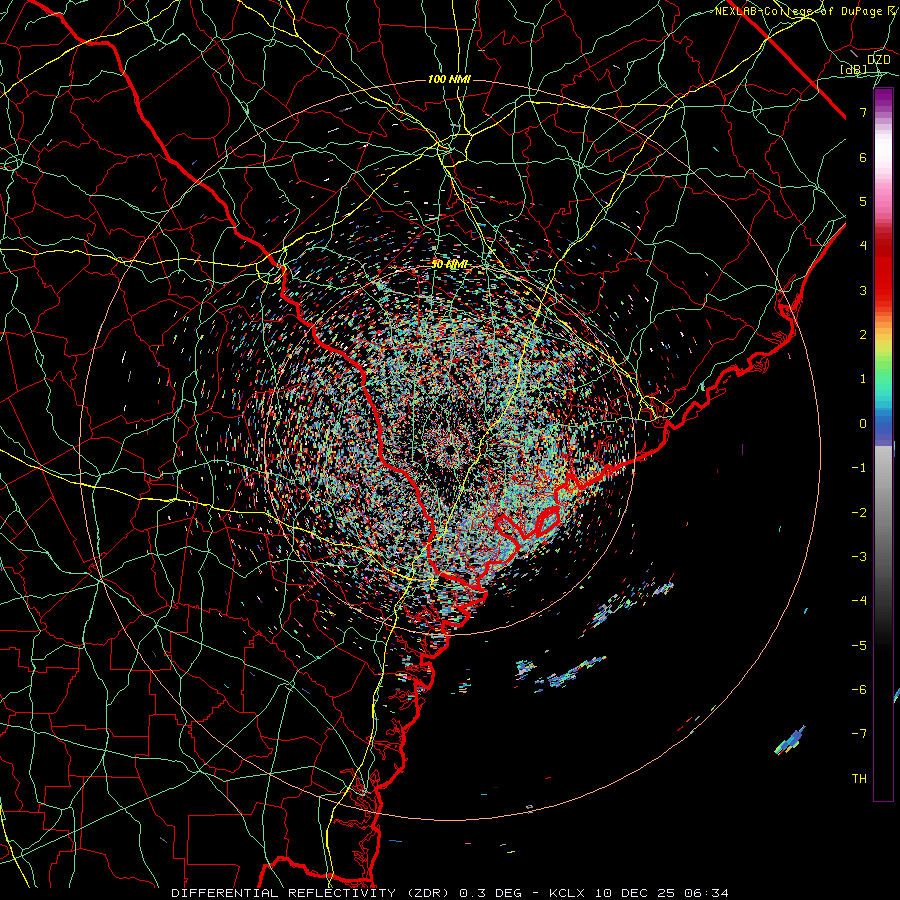Click the 4 value on the color scale
The width and height of the screenshot is (900, 900).
(863, 246)
